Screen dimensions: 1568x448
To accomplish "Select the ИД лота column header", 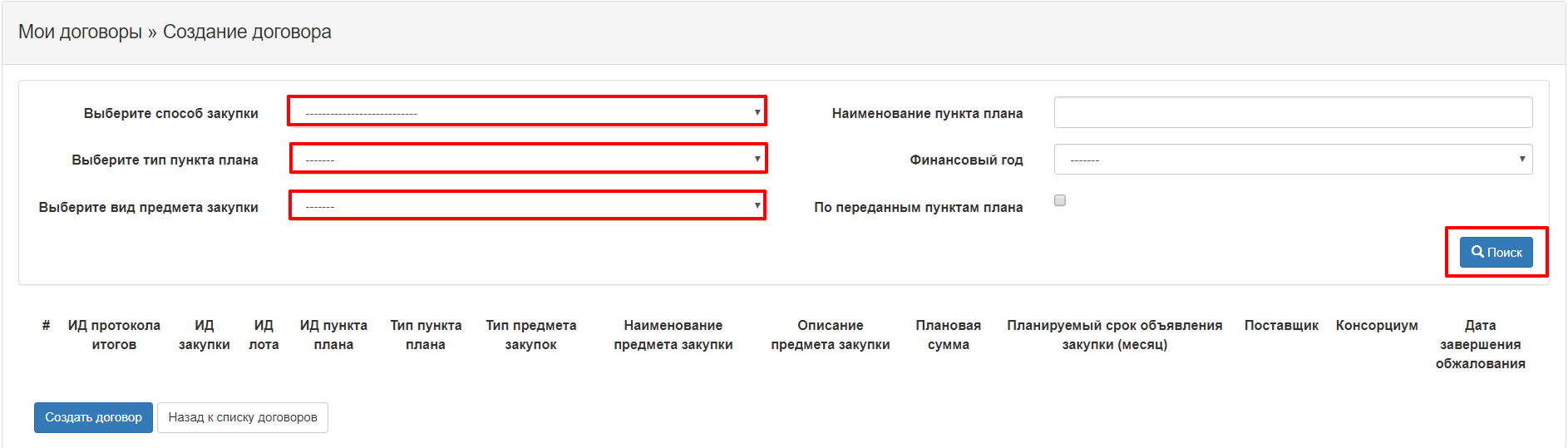I will coord(264,335).
